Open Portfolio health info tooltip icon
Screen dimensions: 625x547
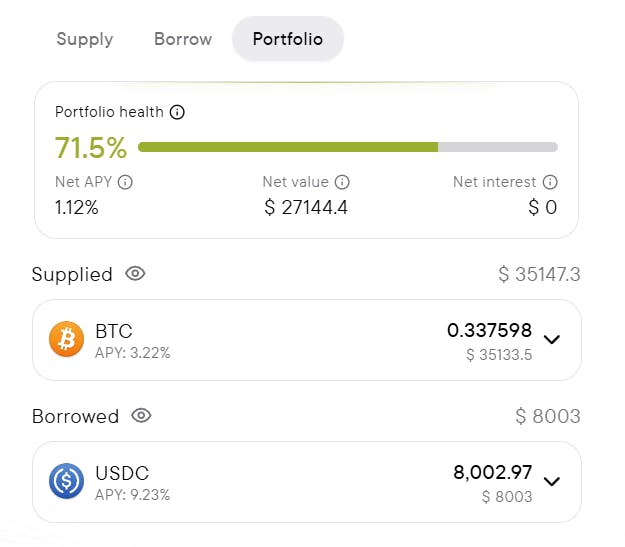(x=177, y=112)
